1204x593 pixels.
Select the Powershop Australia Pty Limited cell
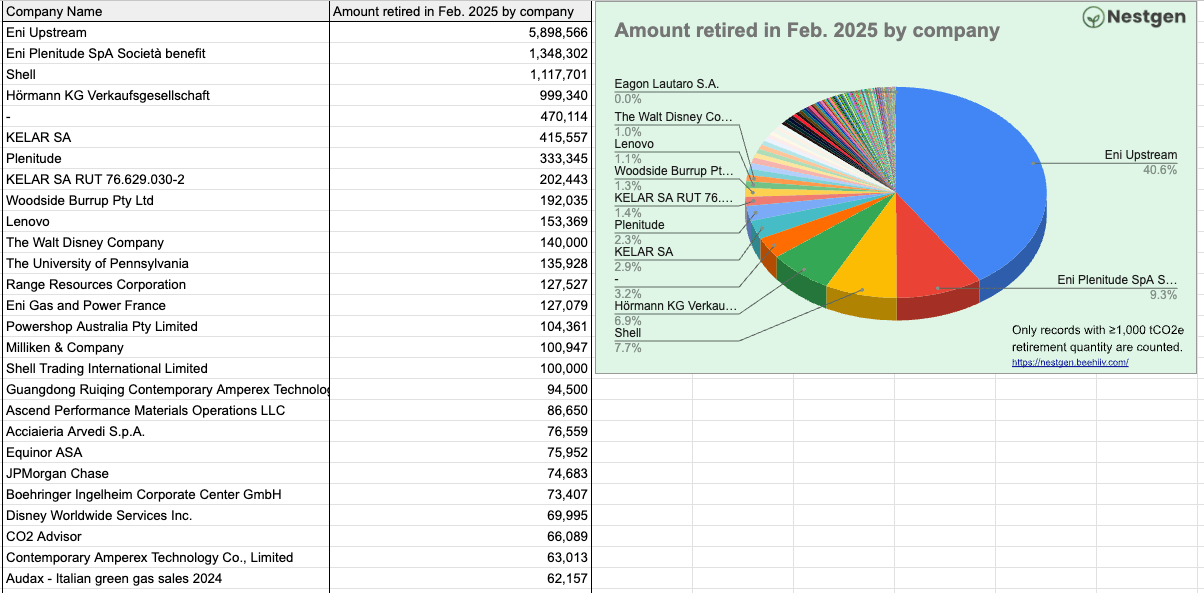pyautogui.click(x=165, y=327)
